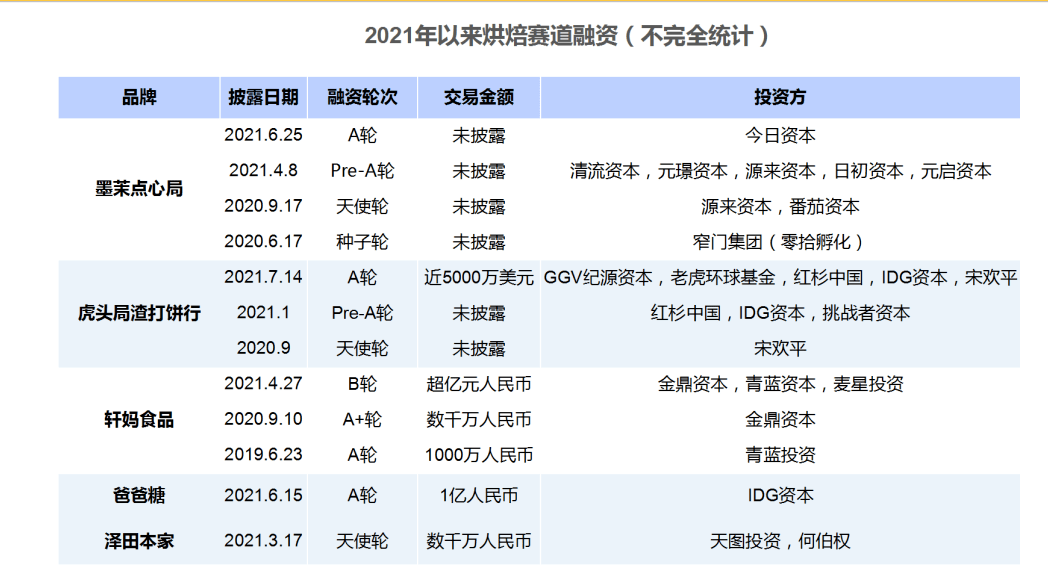Viewport: 1048px width, 579px height.
Task: Click the 窄门集团（零拾孵化）investor cell
Action: click(780, 242)
